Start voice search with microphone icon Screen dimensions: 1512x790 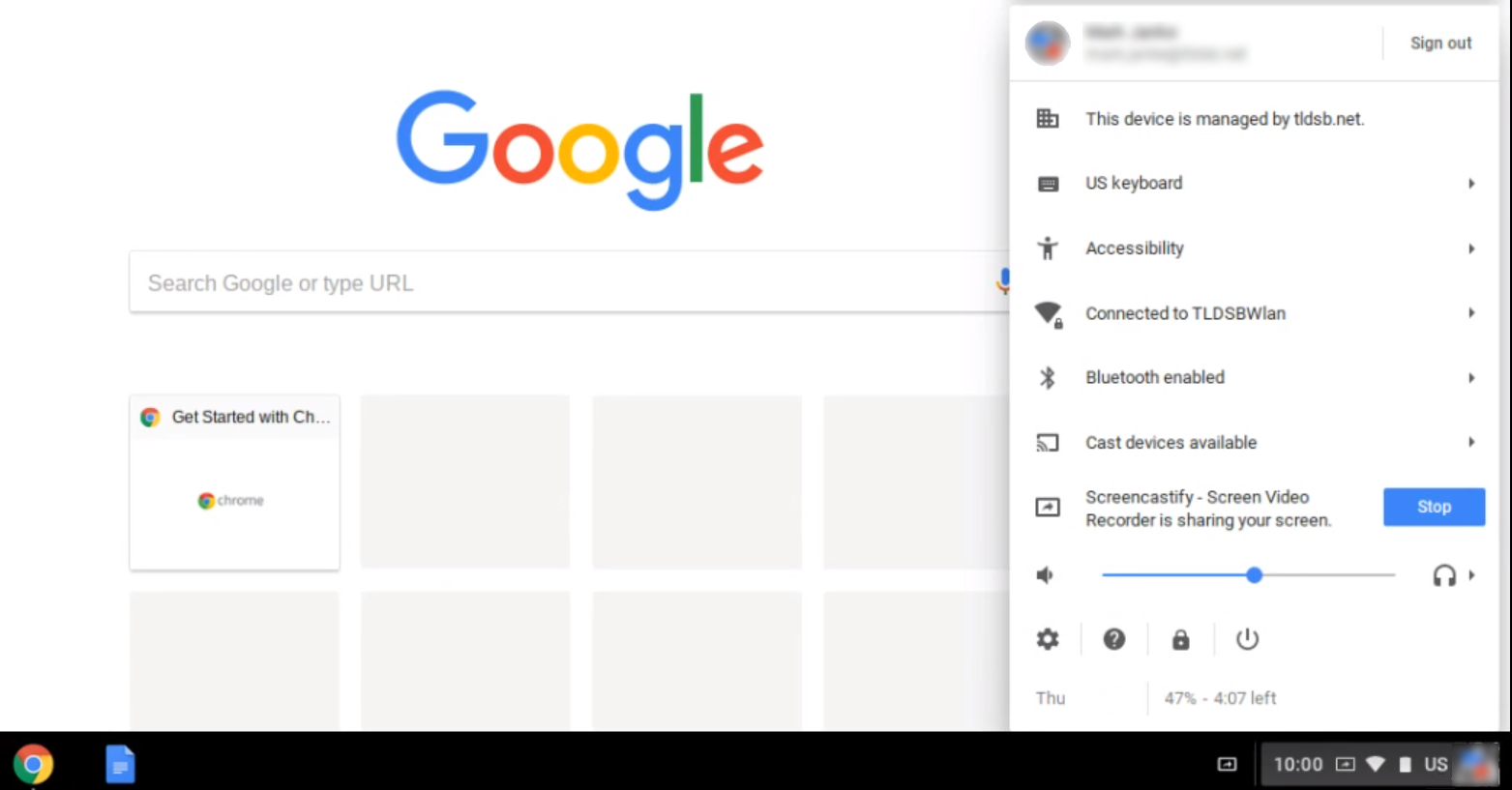[1003, 281]
